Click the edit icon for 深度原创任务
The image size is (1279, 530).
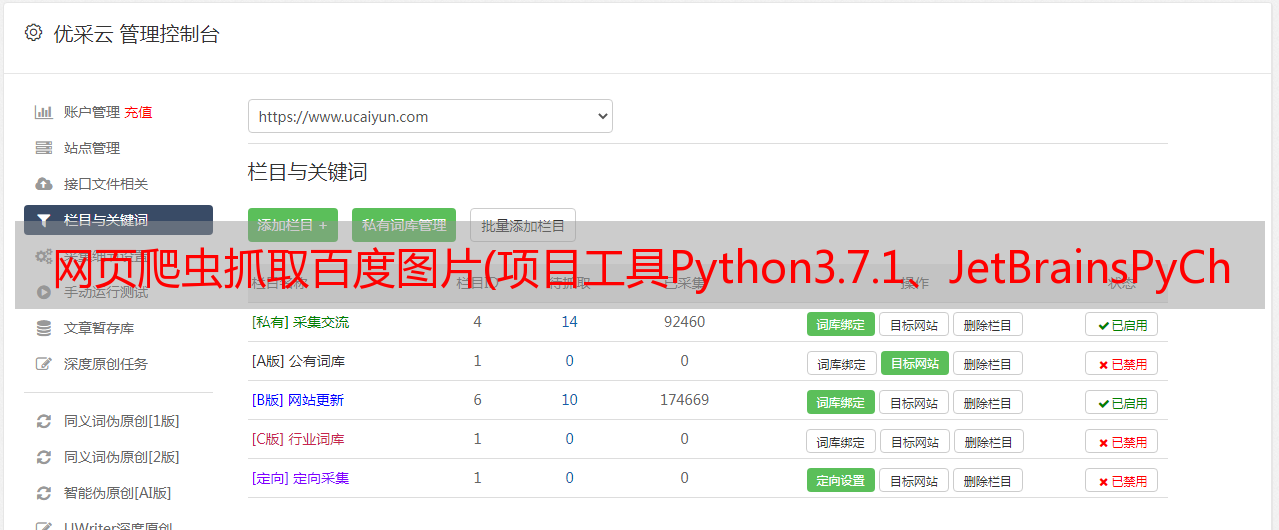tap(43, 364)
